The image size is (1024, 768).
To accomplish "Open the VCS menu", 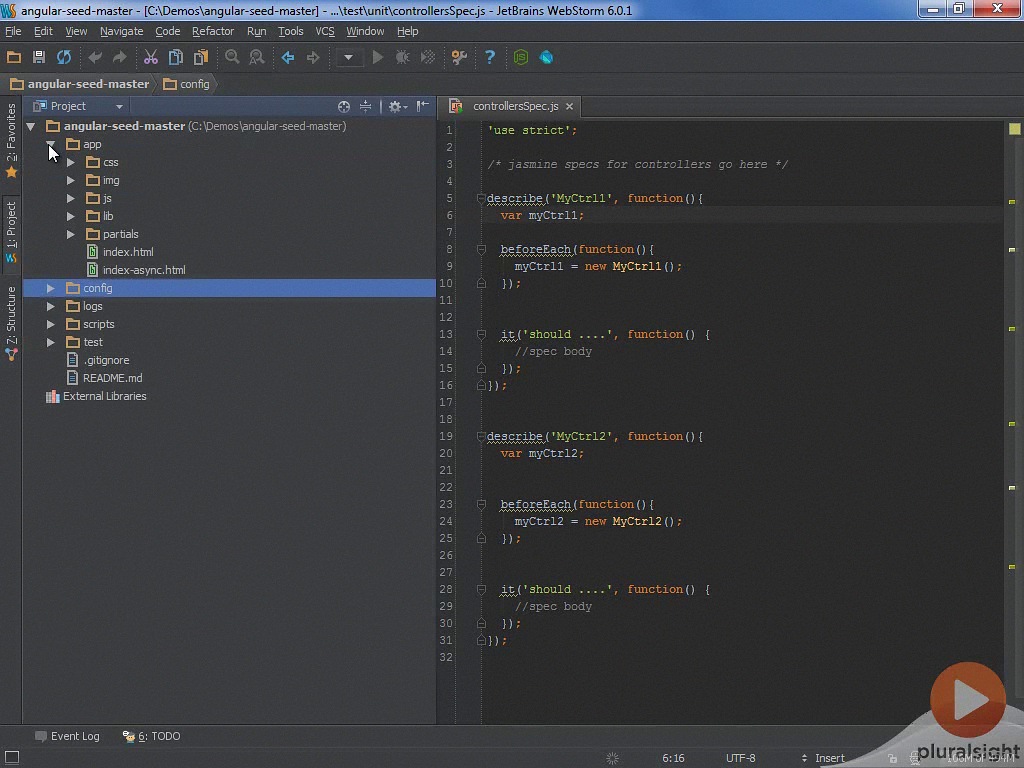I will tap(325, 31).
